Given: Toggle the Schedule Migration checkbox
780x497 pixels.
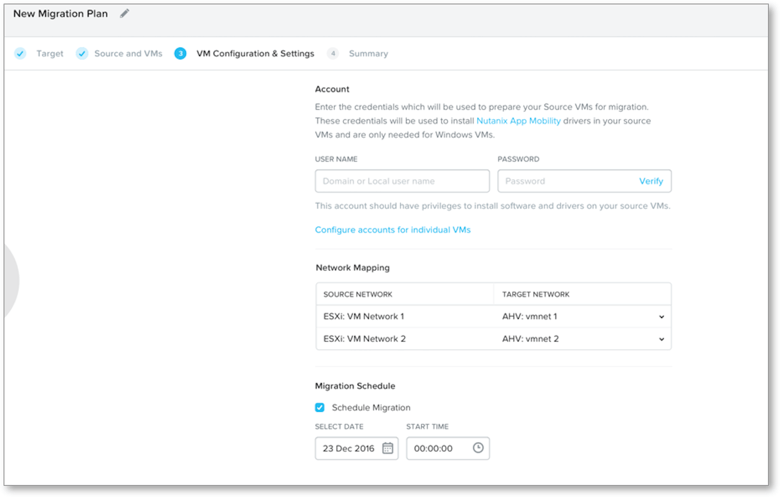Looking at the screenshot, I should [320, 408].
